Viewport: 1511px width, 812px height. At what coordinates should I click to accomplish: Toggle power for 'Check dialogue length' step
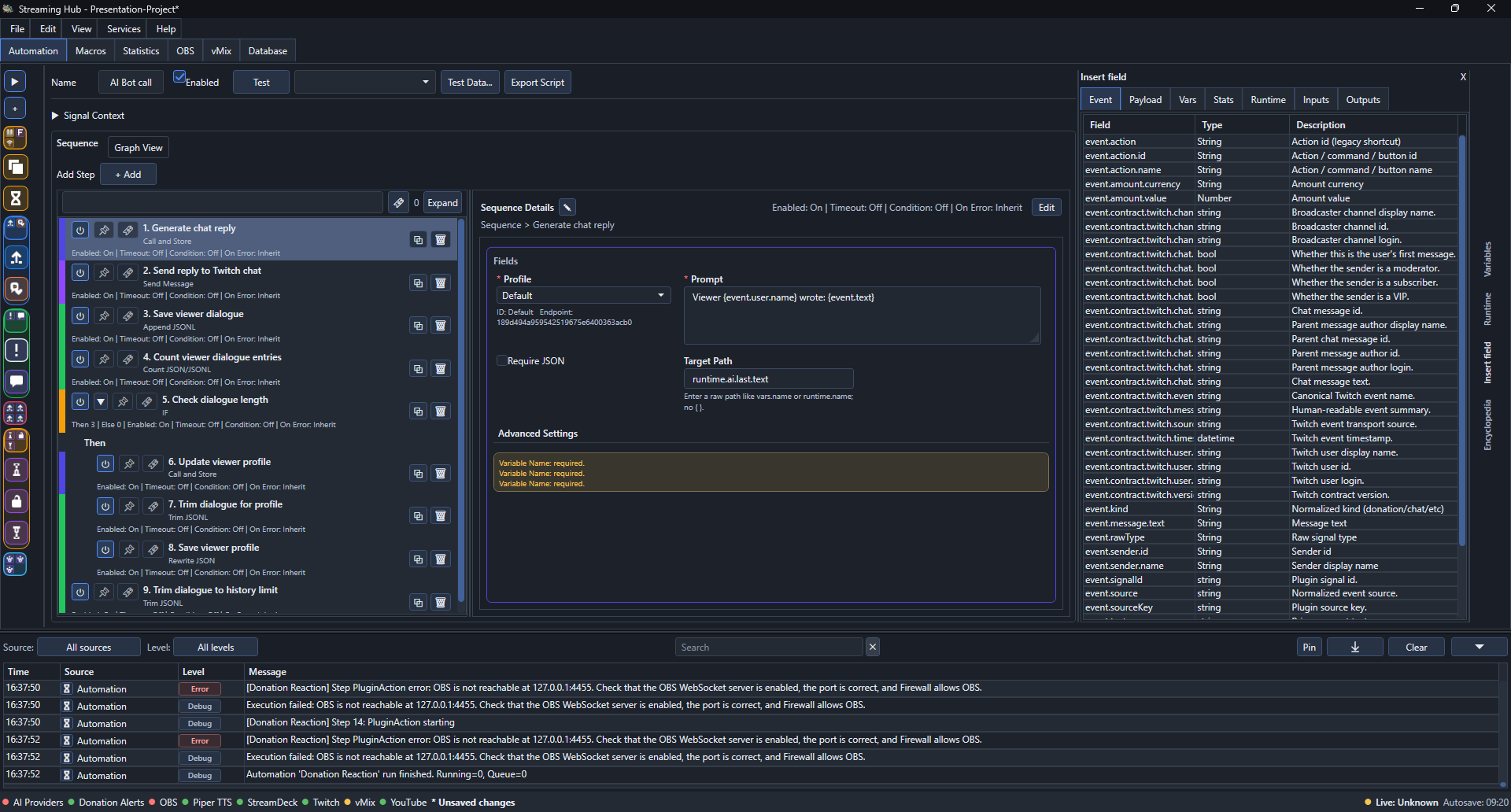point(80,401)
